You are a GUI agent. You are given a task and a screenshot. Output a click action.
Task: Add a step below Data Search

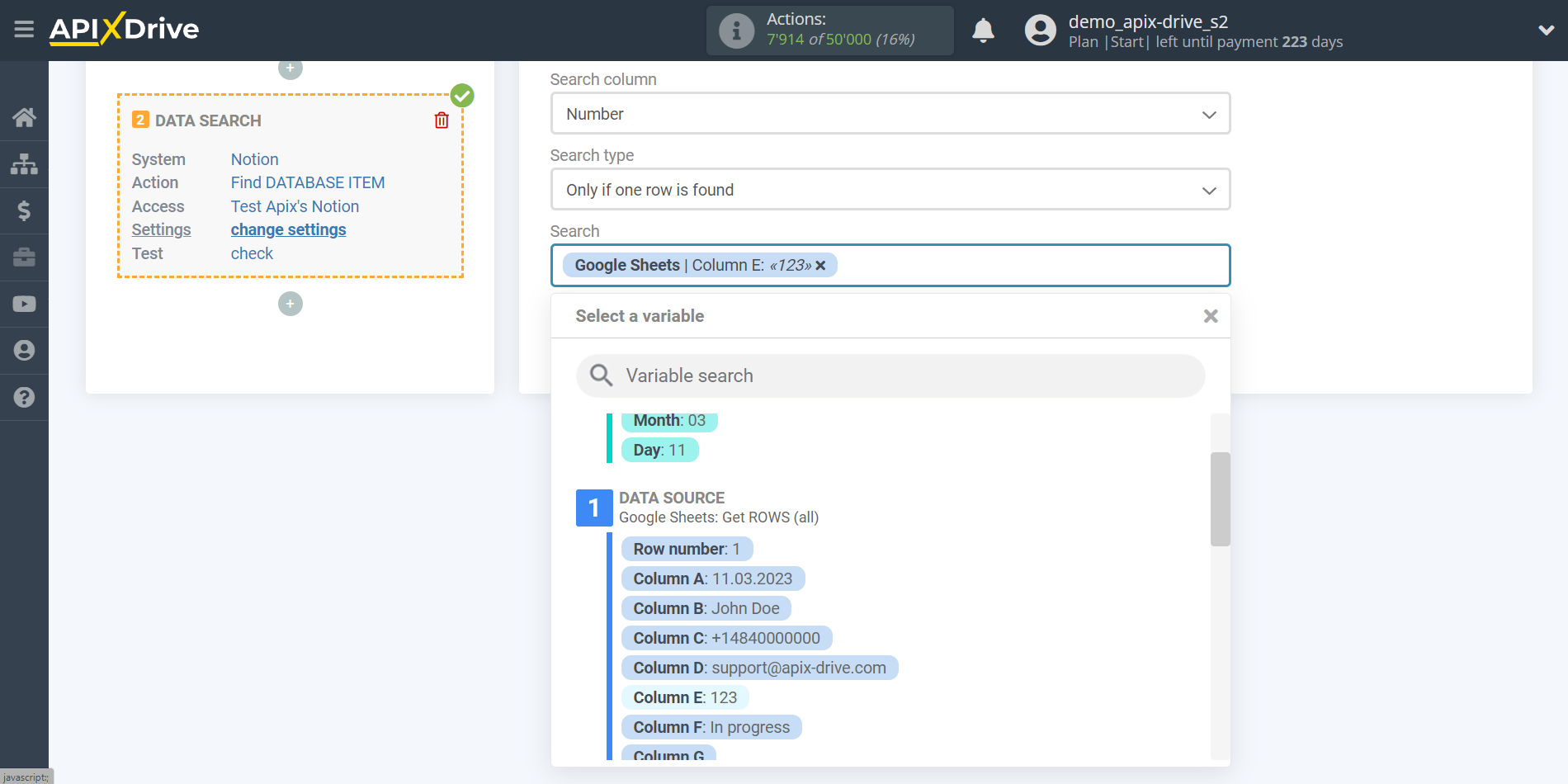point(290,304)
